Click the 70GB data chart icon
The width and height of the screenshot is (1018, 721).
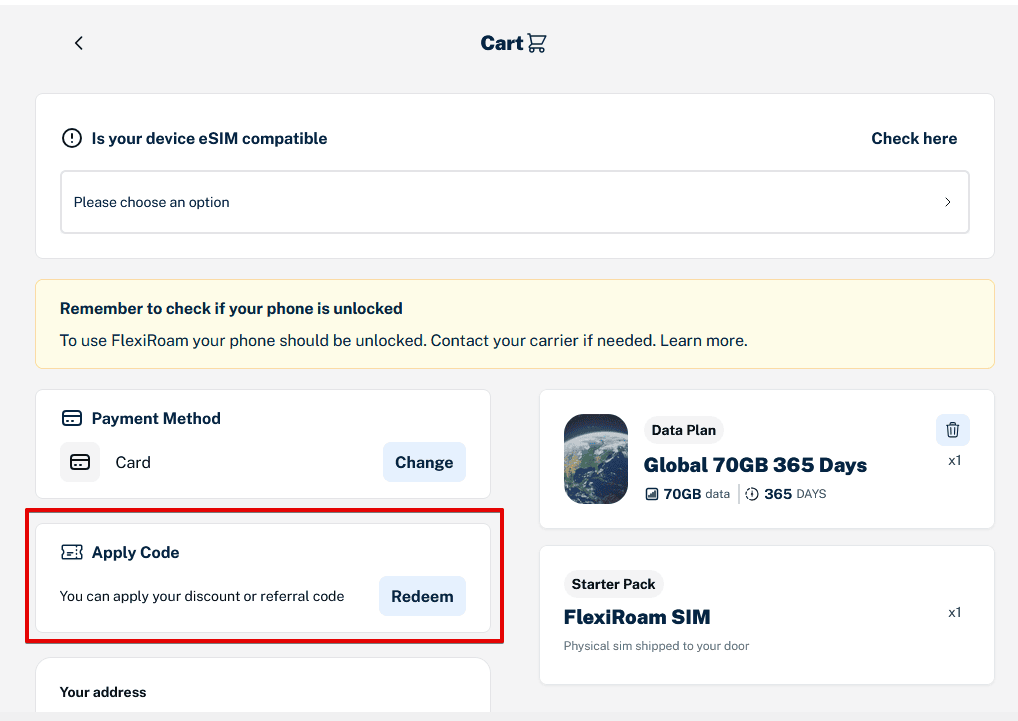[x=652, y=494]
